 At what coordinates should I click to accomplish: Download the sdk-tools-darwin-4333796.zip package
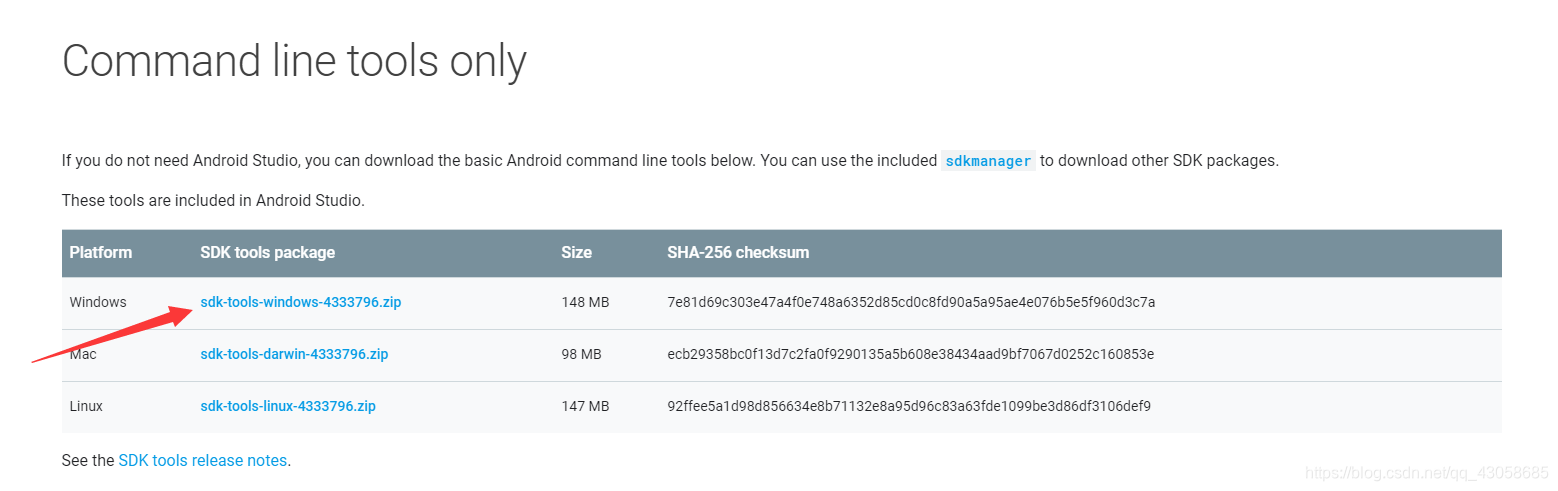point(294,354)
